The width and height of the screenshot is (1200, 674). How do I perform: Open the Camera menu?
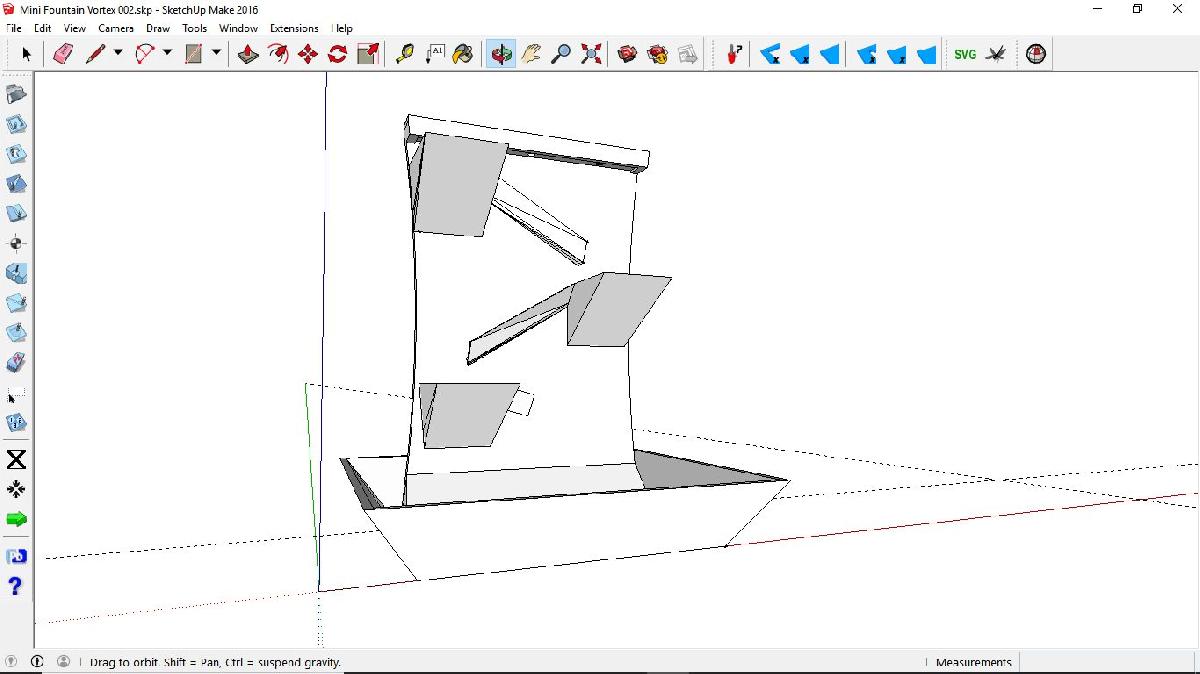click(116, 28)
